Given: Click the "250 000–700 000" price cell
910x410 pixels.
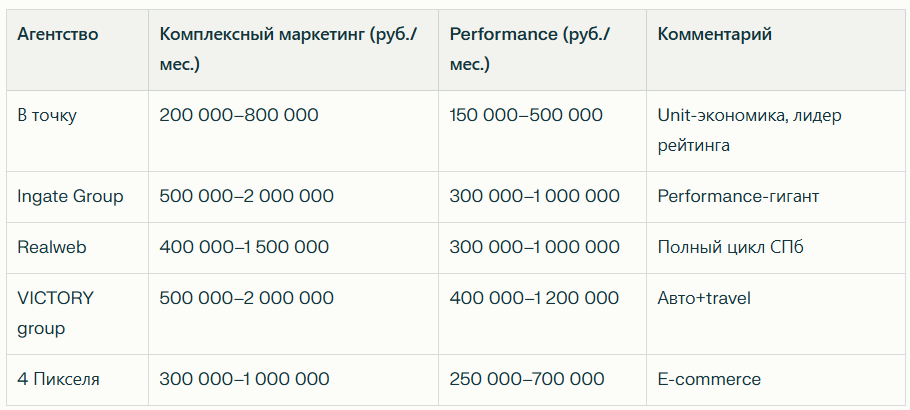Looking at the screenshot, I should [527, 379].
